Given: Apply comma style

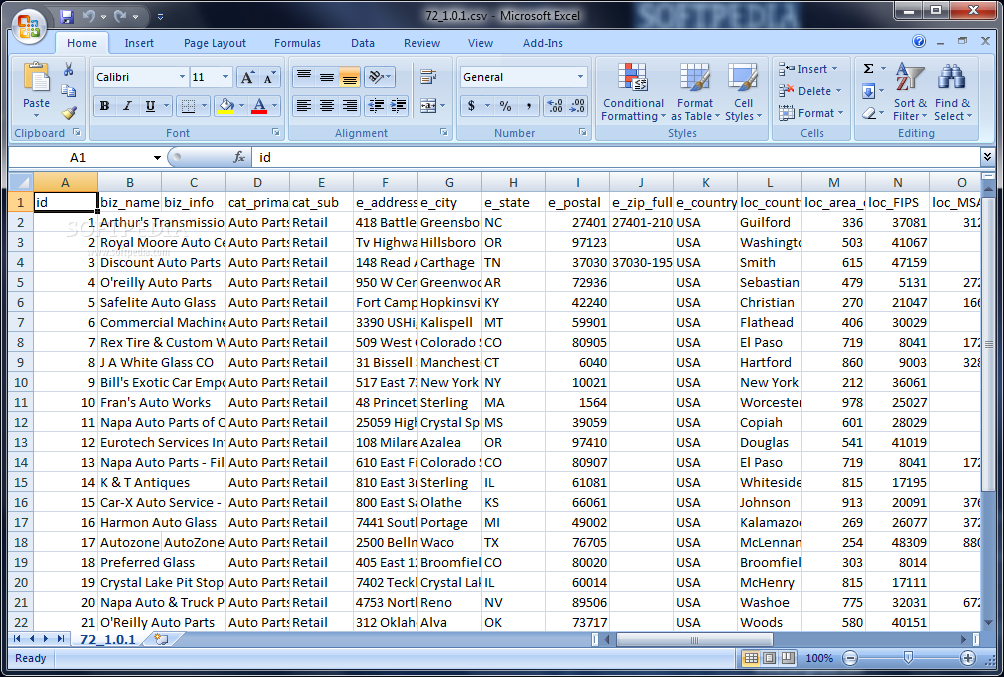Looking at the screenshot, I should point(528,106).
